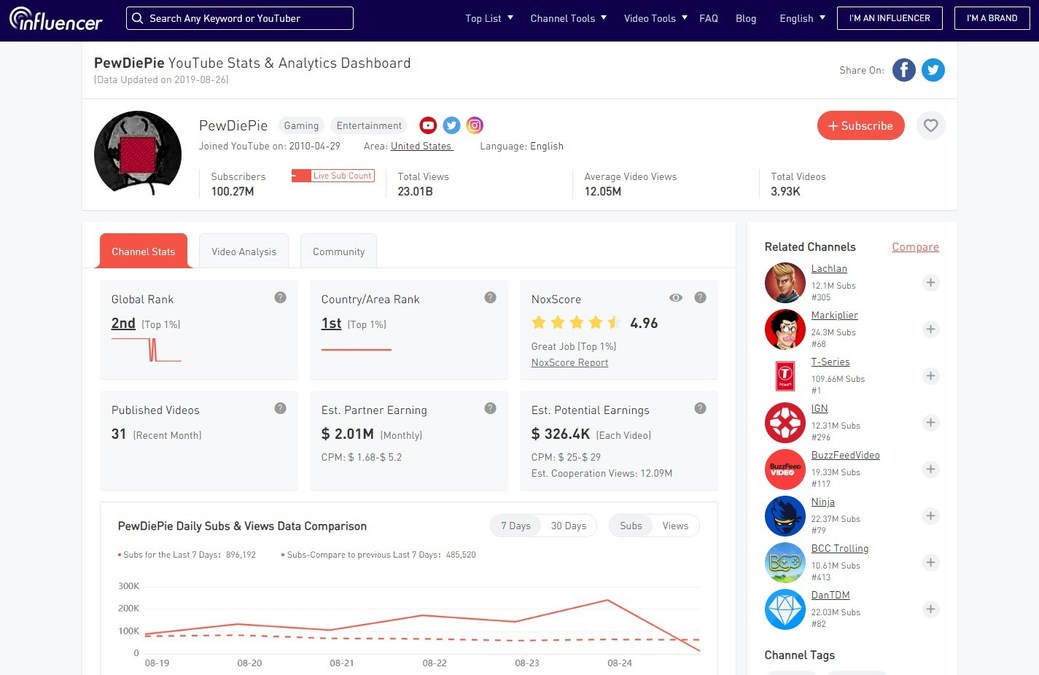Viewport: 1039px width, 675px height.
Task: Switch chart to 30 Days
Action: click(568, 526)
